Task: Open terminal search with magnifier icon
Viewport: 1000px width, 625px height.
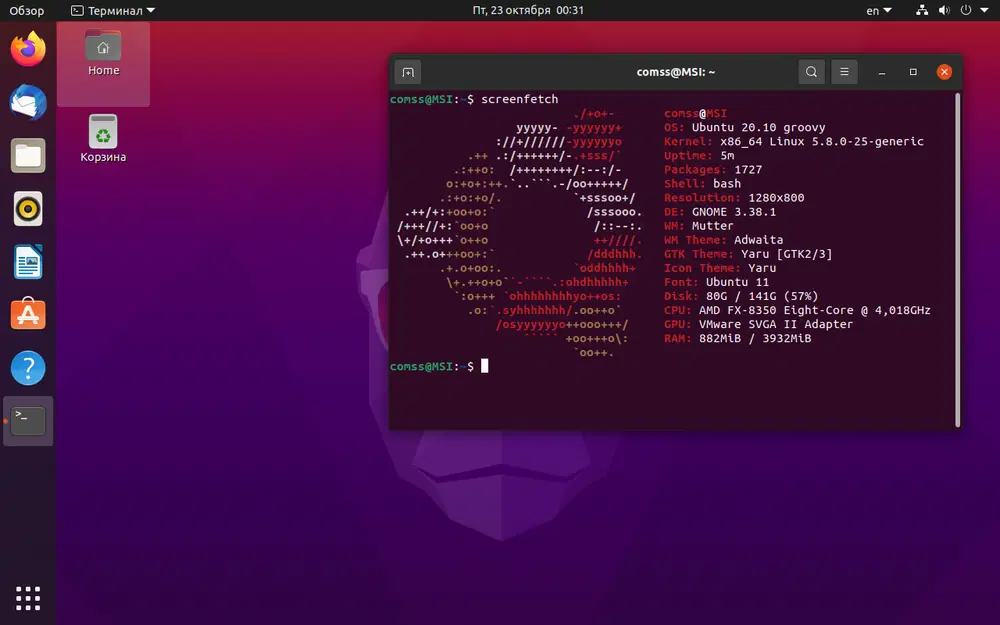Action: click(x=811, y=72)
